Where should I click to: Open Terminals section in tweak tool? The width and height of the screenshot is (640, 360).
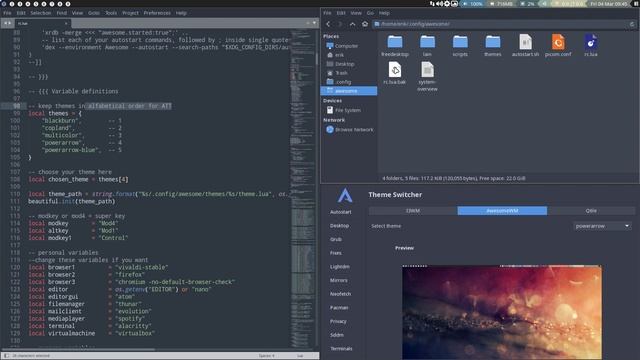(341, 349)
